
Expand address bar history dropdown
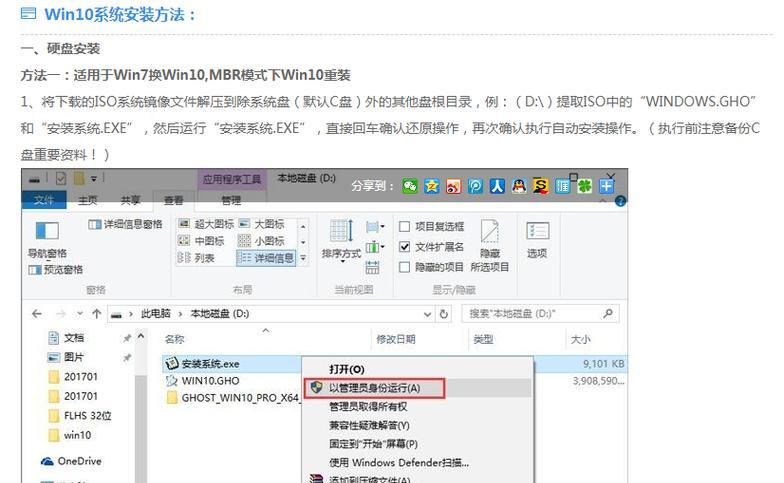click(x=428, y=314)
